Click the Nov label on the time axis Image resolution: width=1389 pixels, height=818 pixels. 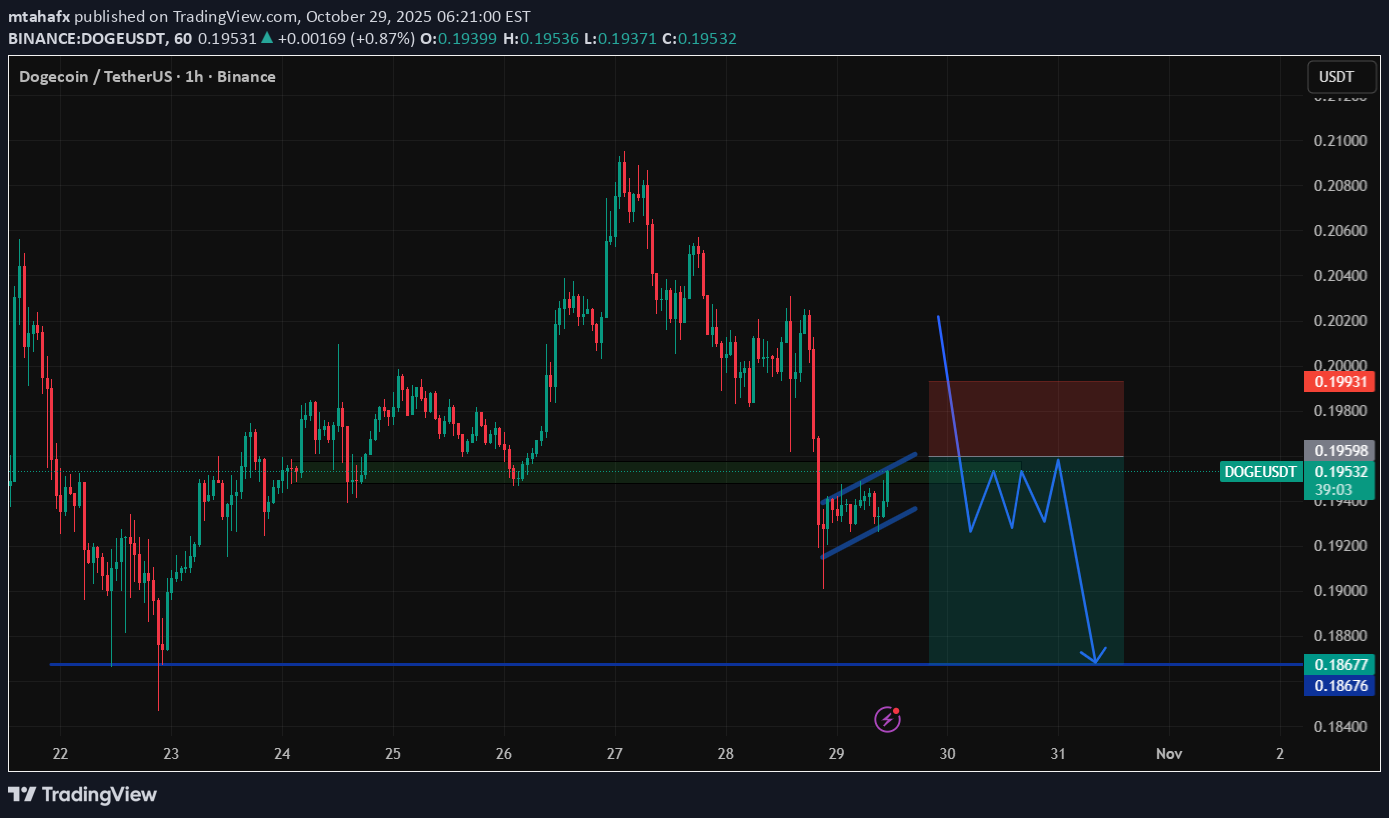pyautogui.click(x=1169, y=753)
